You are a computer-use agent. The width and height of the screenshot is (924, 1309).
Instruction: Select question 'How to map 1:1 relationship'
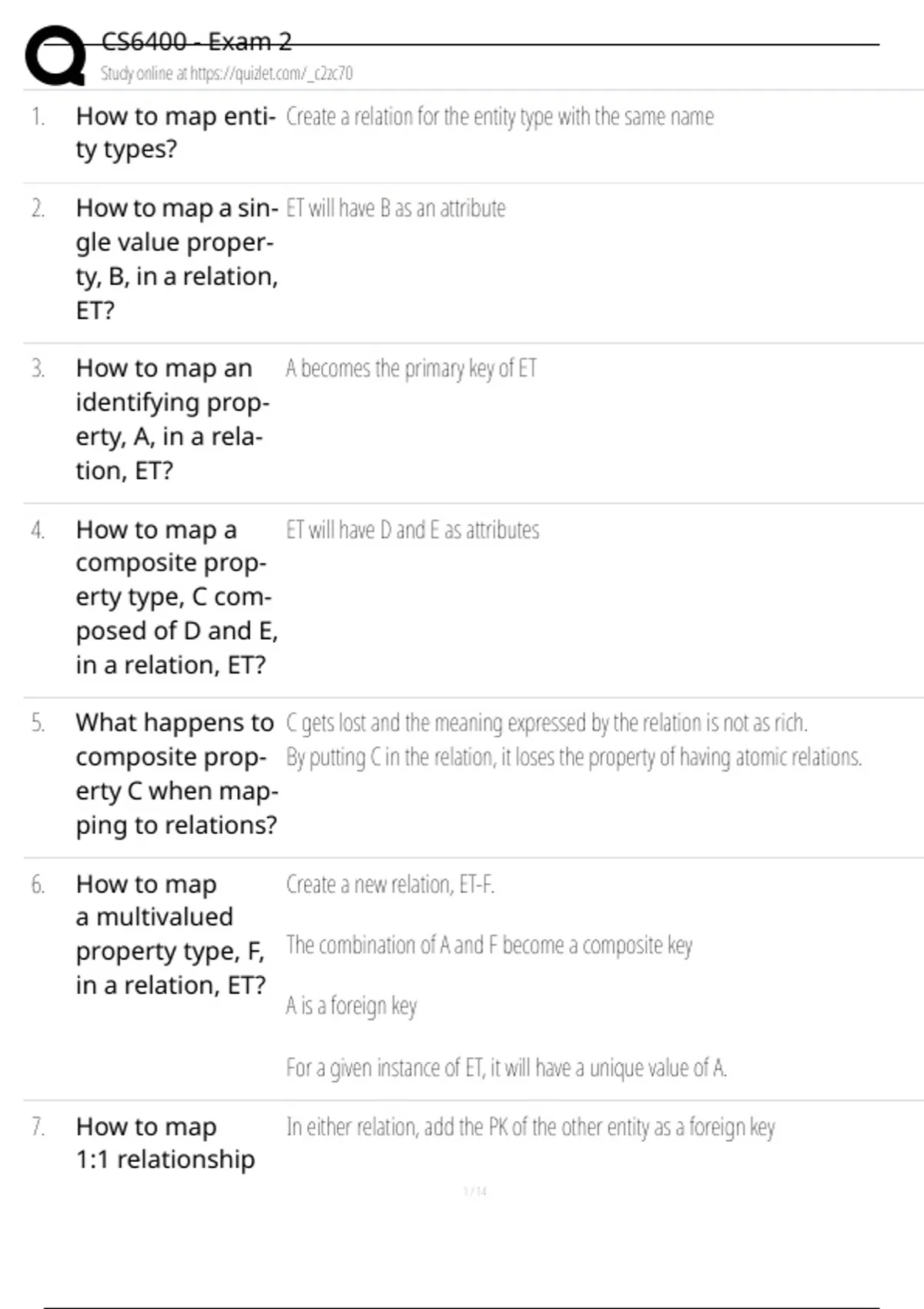pyautogui.click(x=165, y=1143)
